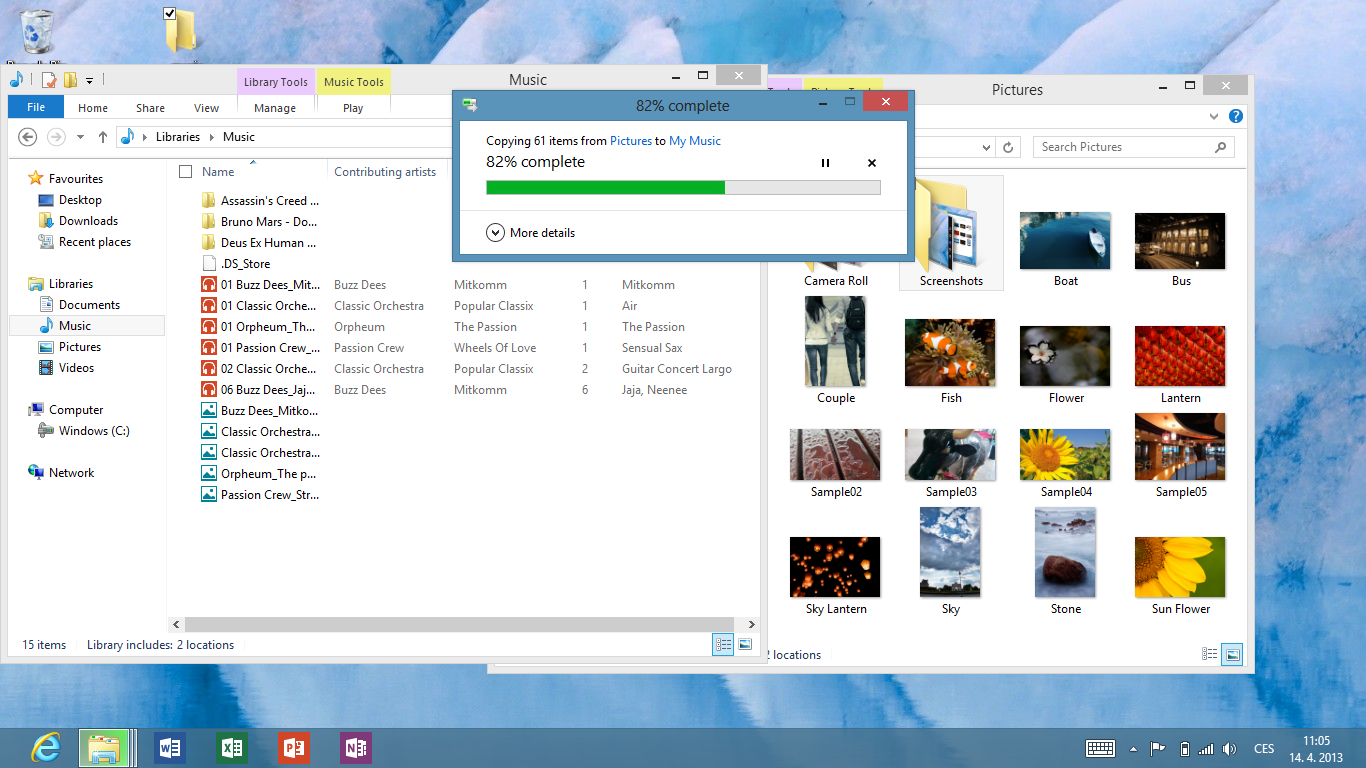Launch Excel from the taskbar

[x=231, y=748]
